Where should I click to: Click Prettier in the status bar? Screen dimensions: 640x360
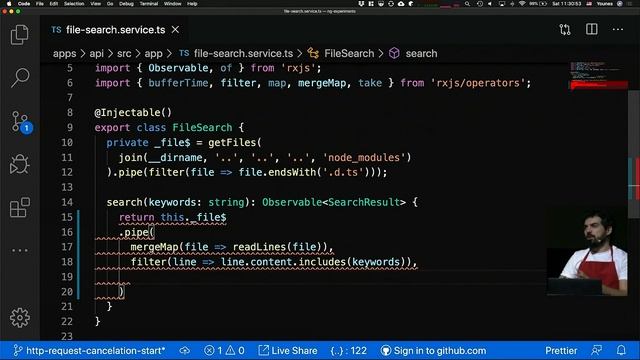[561, 351]
